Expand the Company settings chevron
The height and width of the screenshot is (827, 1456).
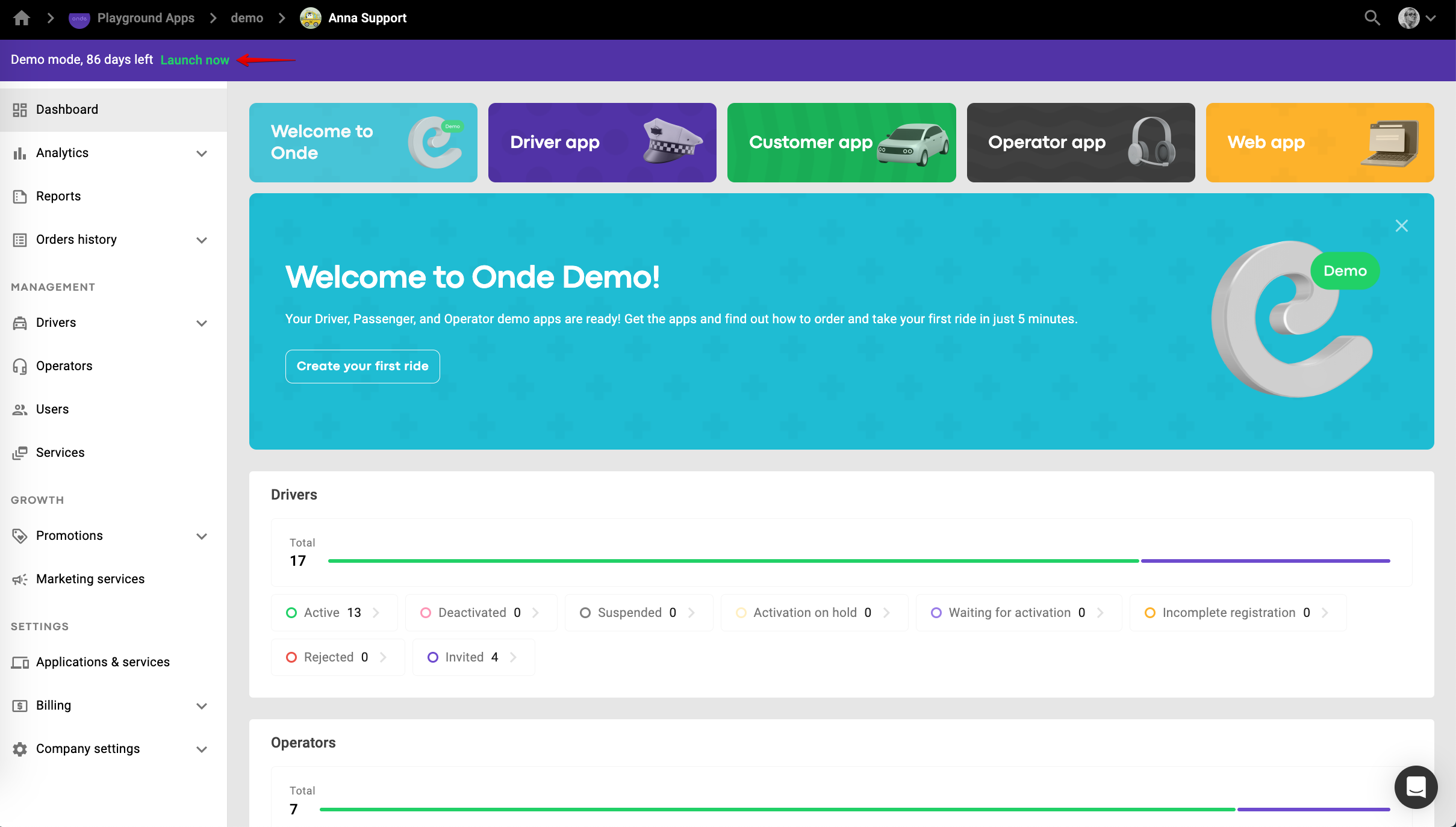click(202, 749)
